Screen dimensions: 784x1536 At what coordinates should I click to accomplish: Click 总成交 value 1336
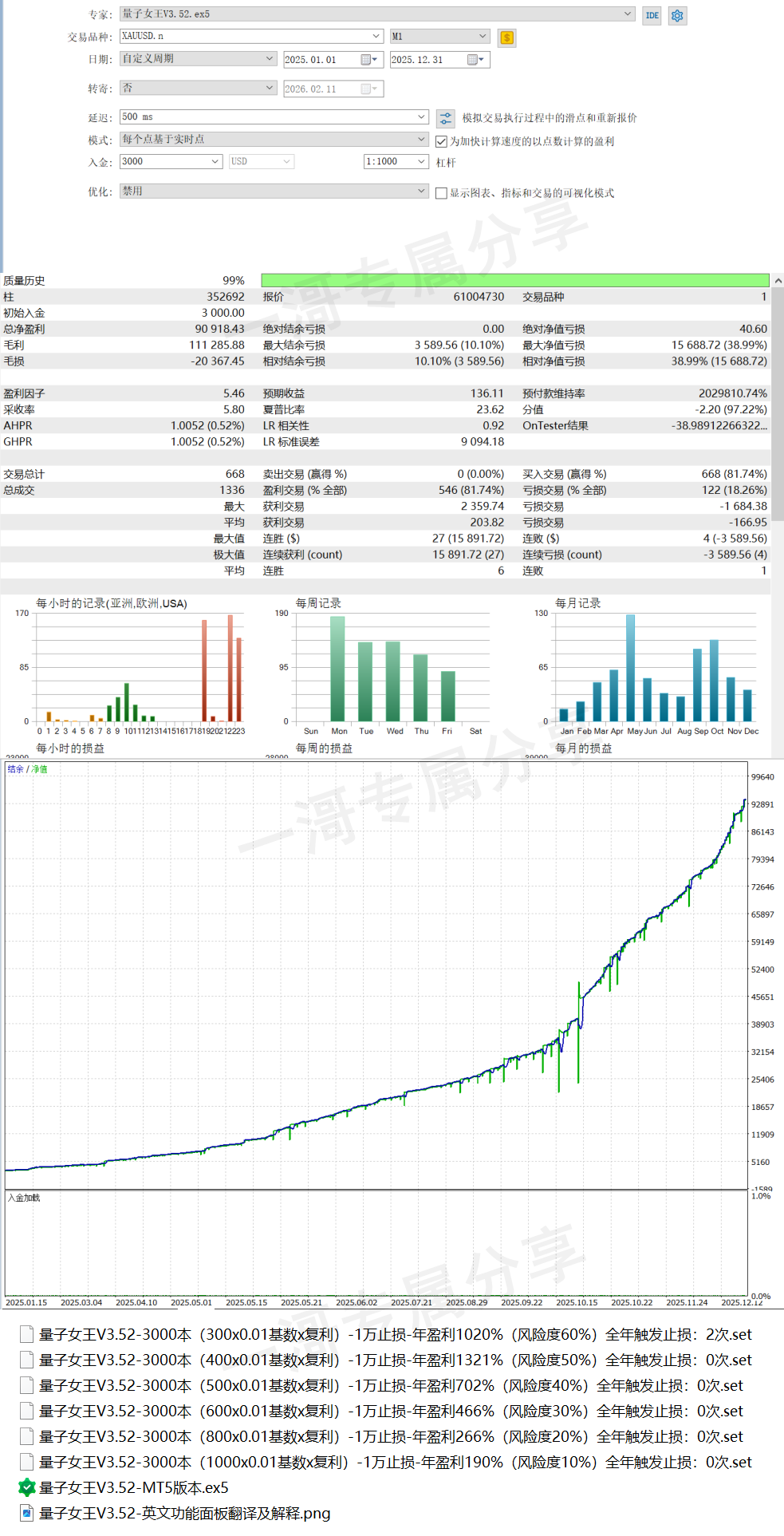[x=232, y=490]
